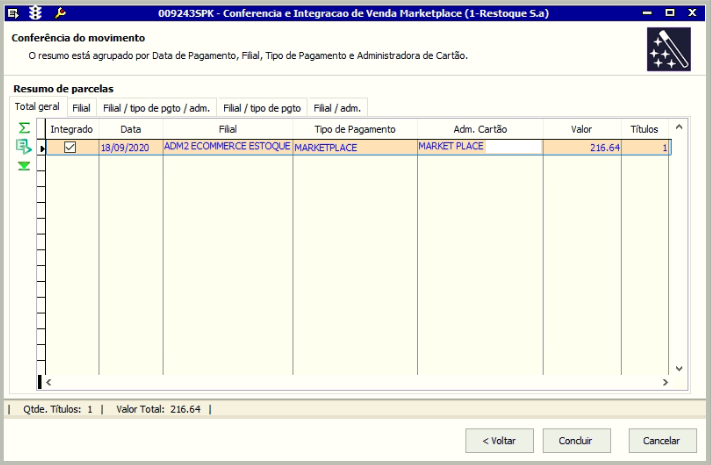Click the traffic light icon in title bar
The width and height of the screenshot is (711, 465).
35,13
